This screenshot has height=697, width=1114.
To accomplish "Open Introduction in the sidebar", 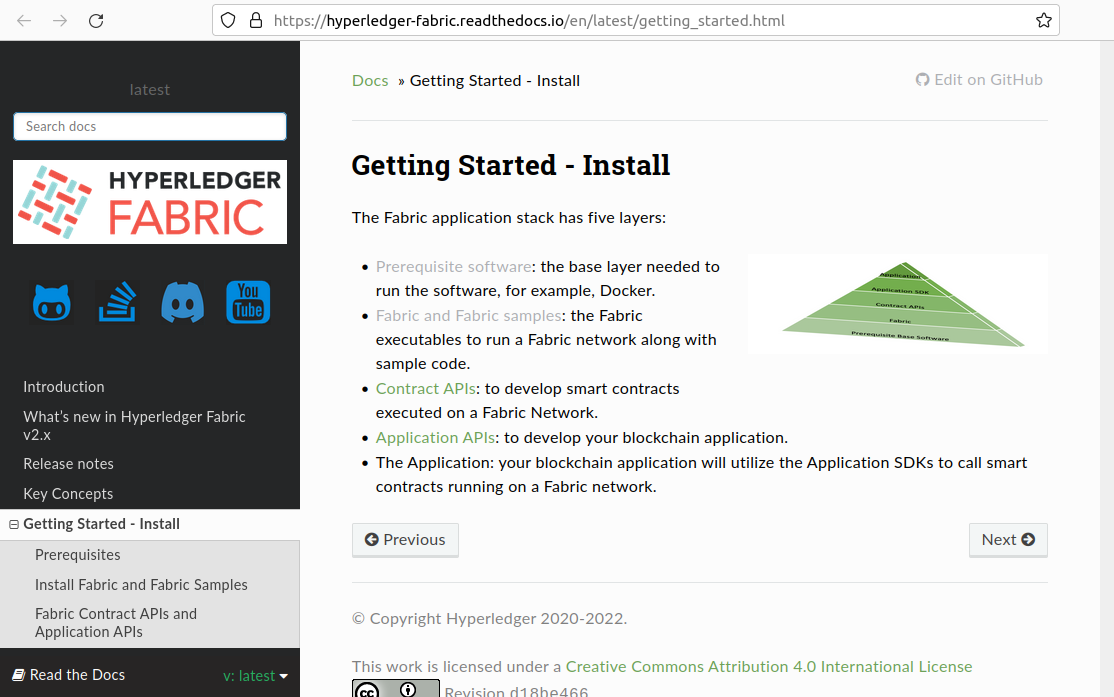I will click(x=64, y=387).
